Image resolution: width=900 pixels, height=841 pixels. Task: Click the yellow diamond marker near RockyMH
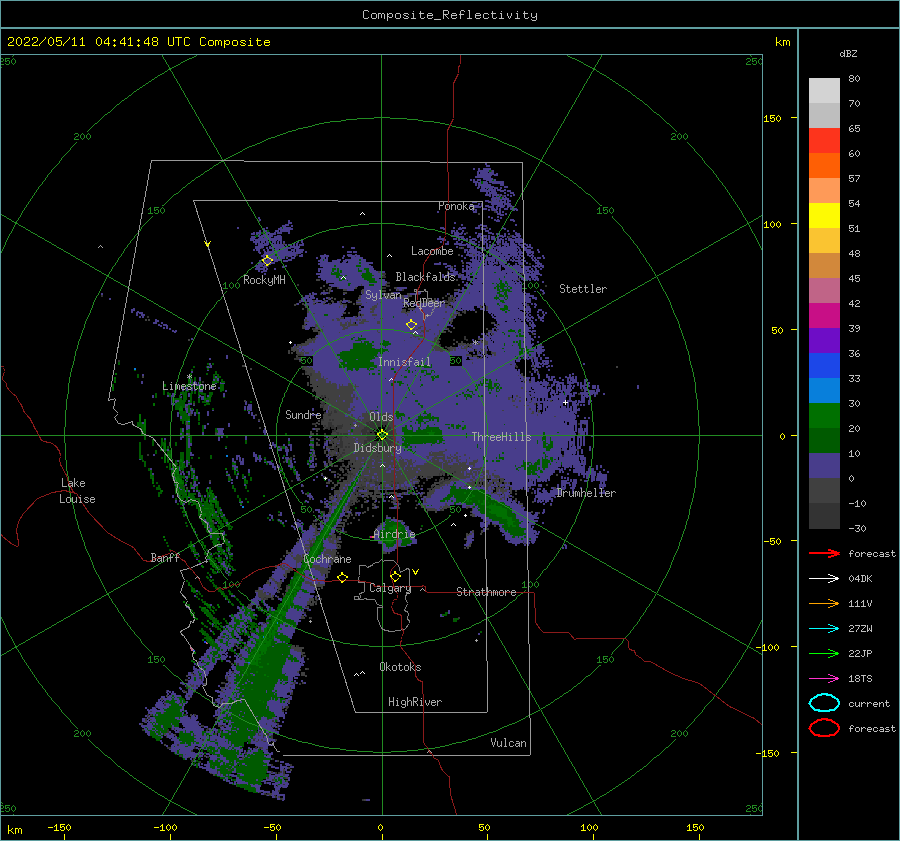click(267, 261)
